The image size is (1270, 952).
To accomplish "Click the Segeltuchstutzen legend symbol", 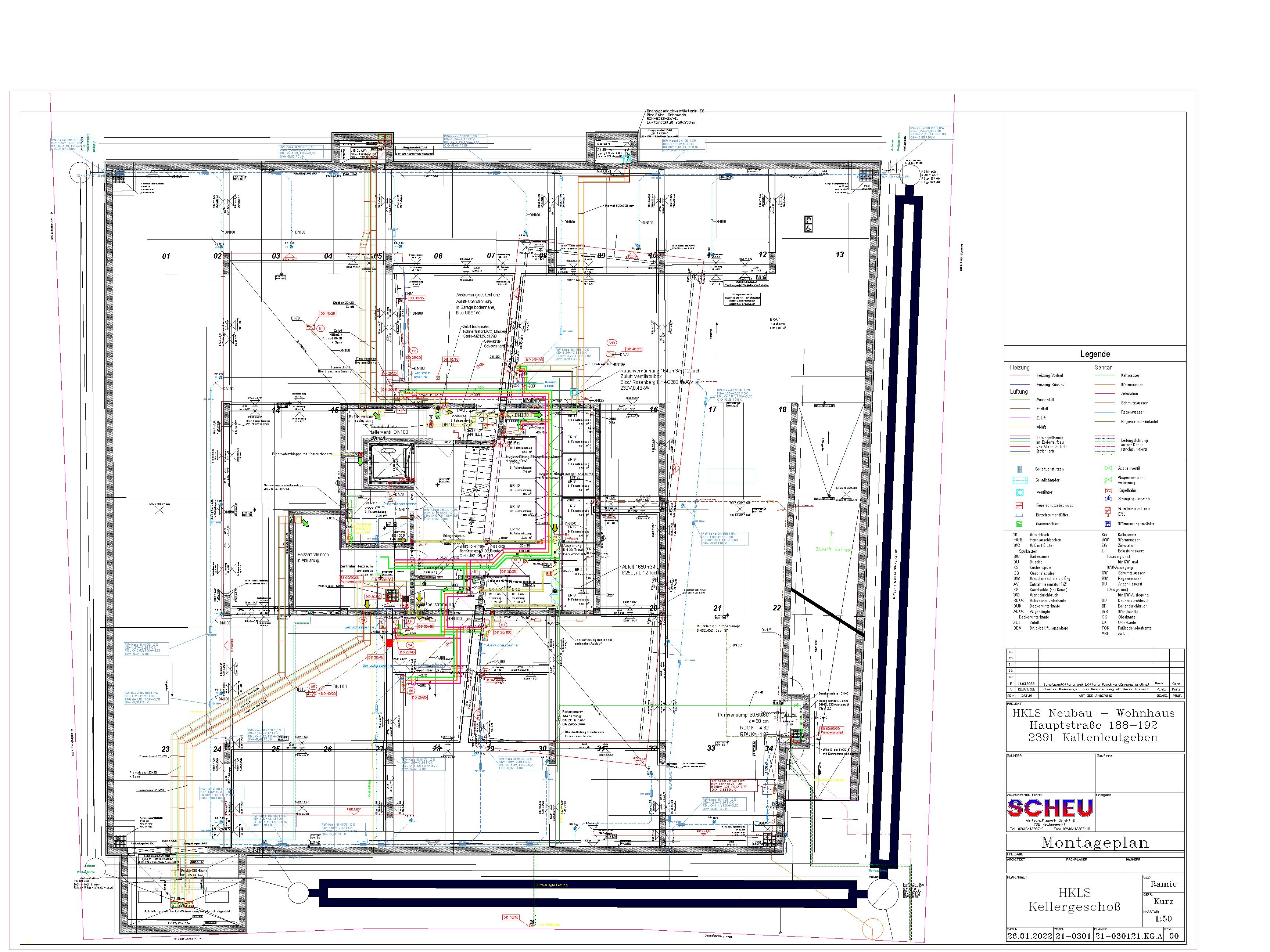I will [1020, 469].
